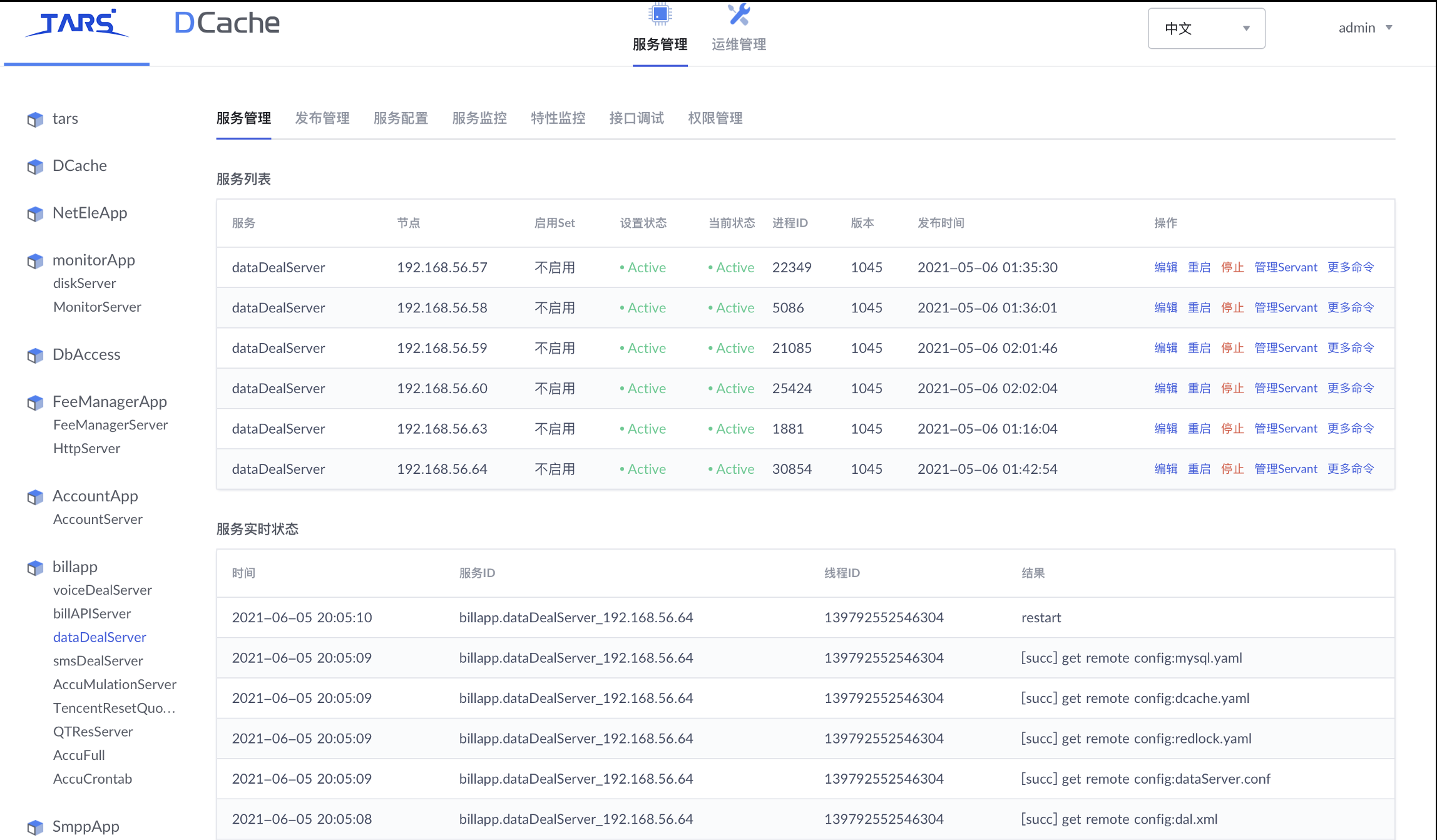Click the cube icon next to tars

[x=36, y=119]
